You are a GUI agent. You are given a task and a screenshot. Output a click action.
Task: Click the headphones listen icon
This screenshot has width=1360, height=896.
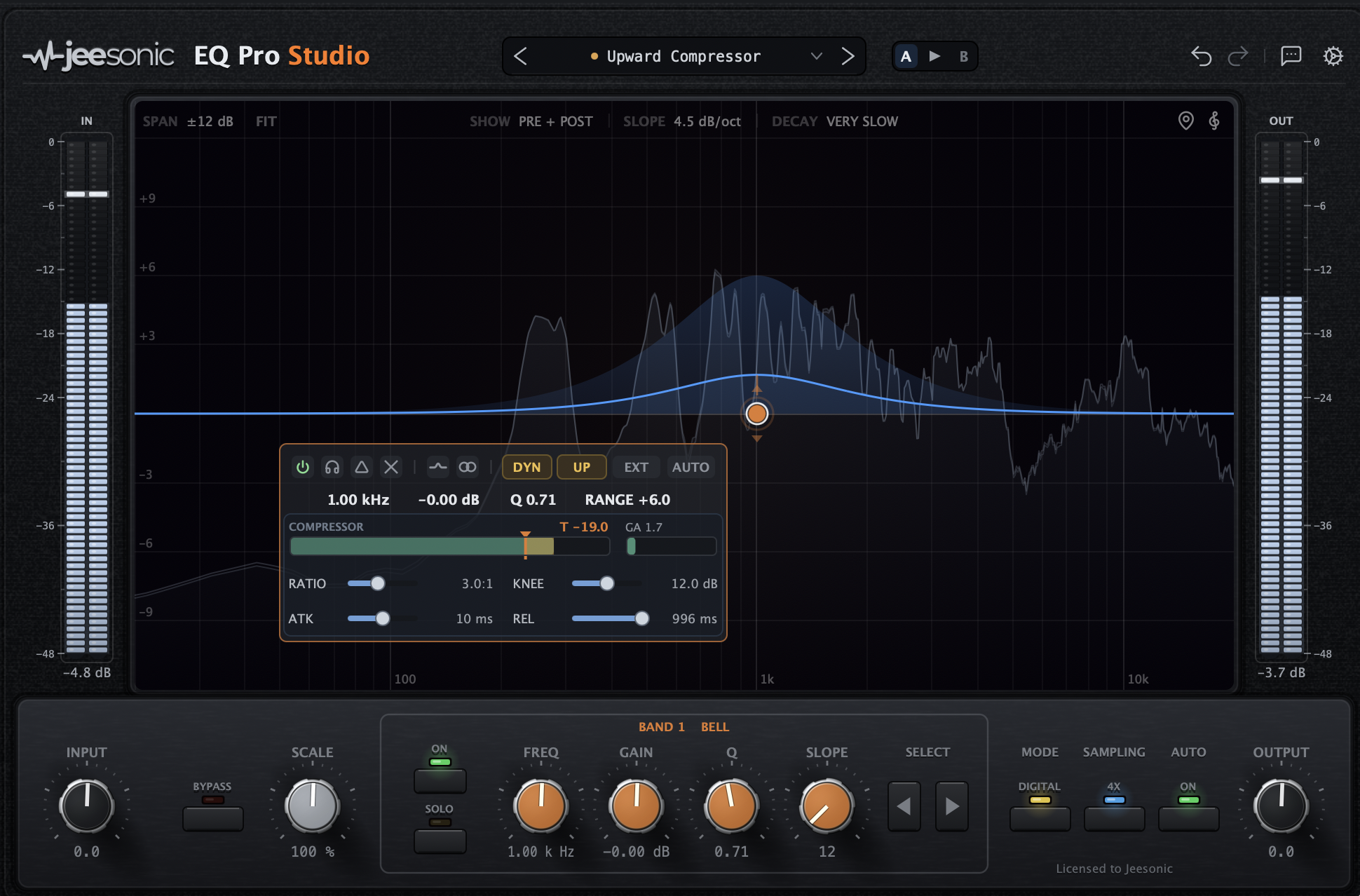coord(332,467)
